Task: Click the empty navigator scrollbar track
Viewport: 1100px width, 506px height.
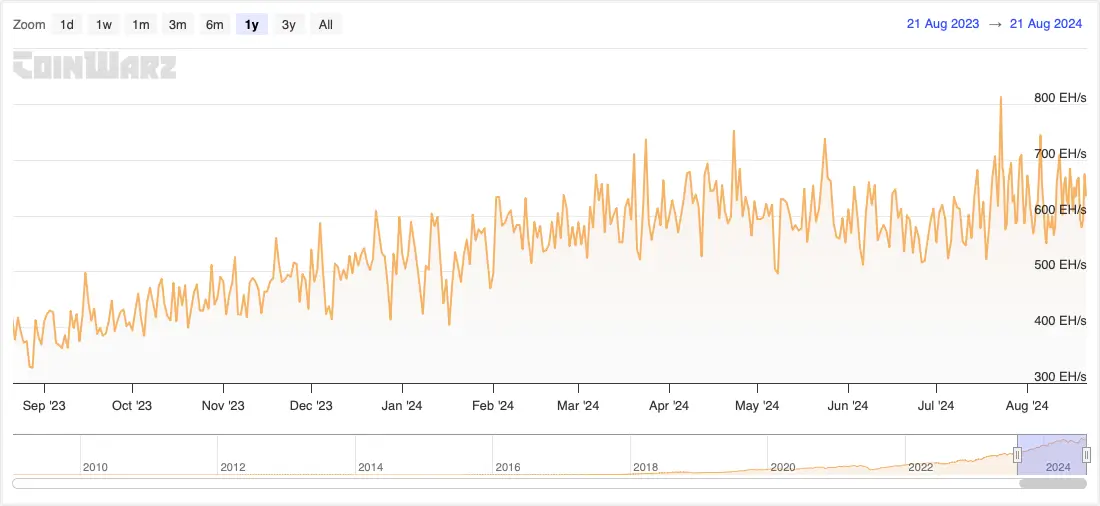Action: pos(500,484)
